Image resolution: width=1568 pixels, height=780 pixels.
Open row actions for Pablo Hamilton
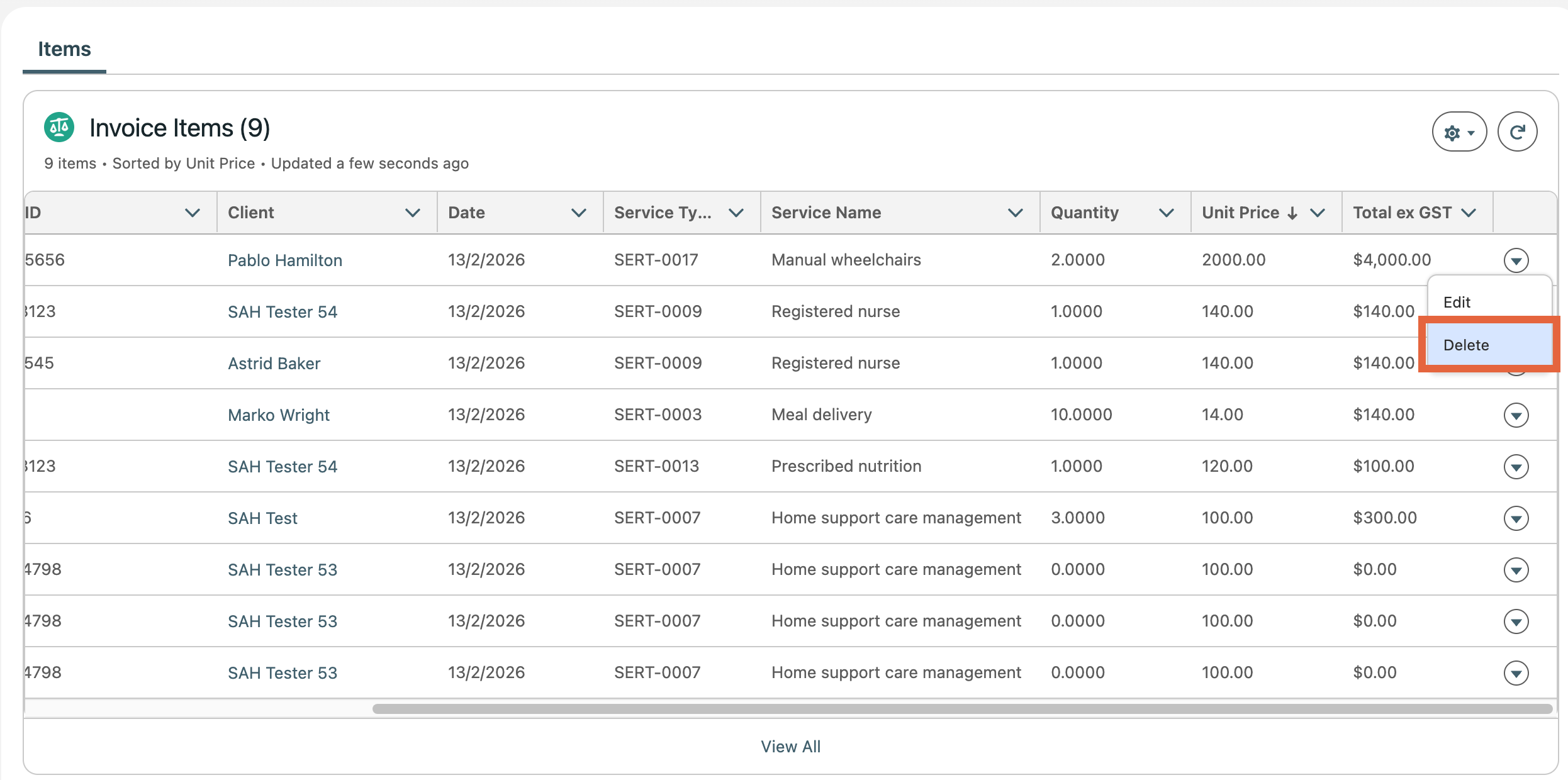pyautogui.click(x=1516, y=260)
